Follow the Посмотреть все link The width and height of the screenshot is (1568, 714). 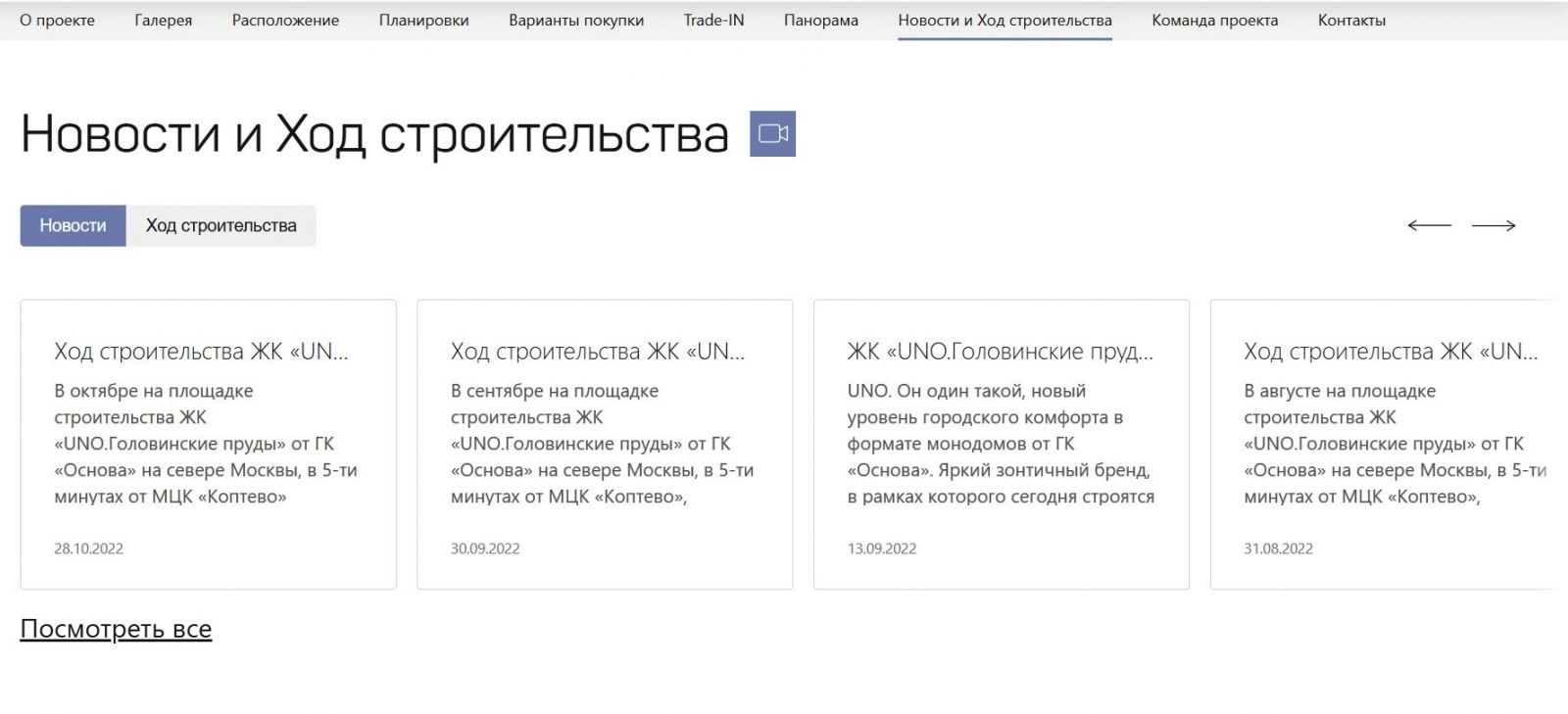(x=116, y=629)
